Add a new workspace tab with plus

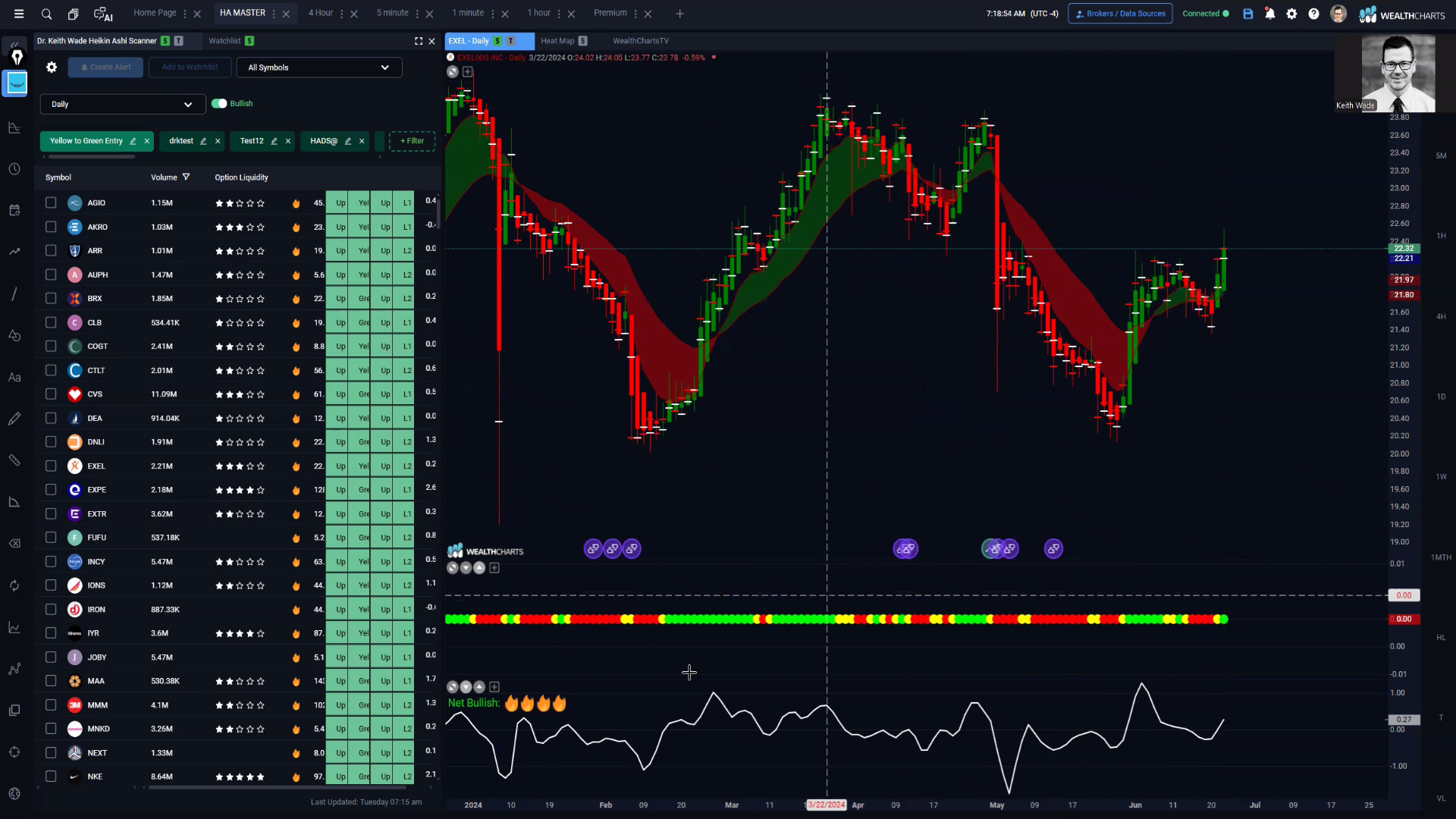tap(679, 14)
